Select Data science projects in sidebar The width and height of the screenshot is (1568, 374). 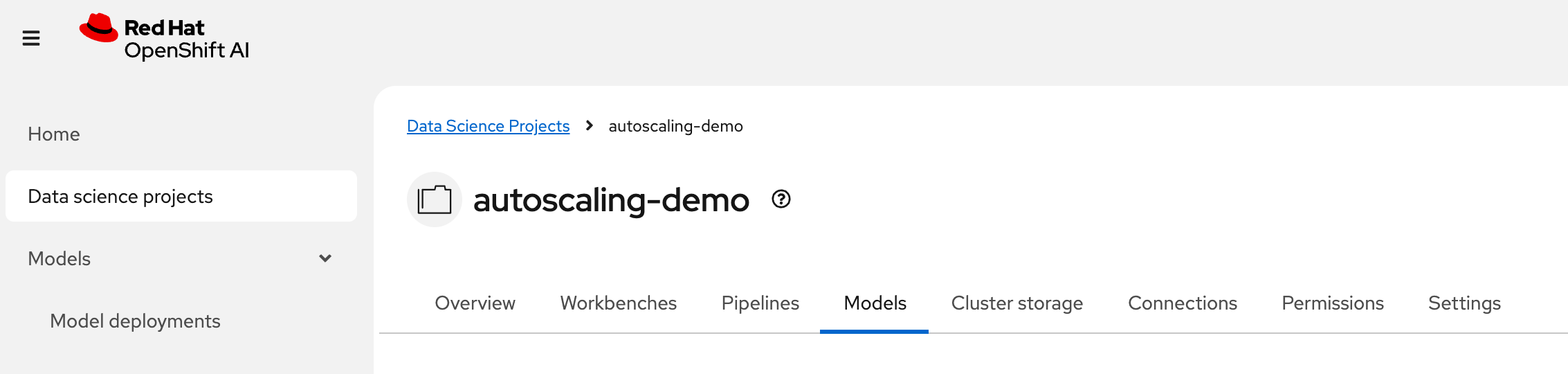(120, 197)
